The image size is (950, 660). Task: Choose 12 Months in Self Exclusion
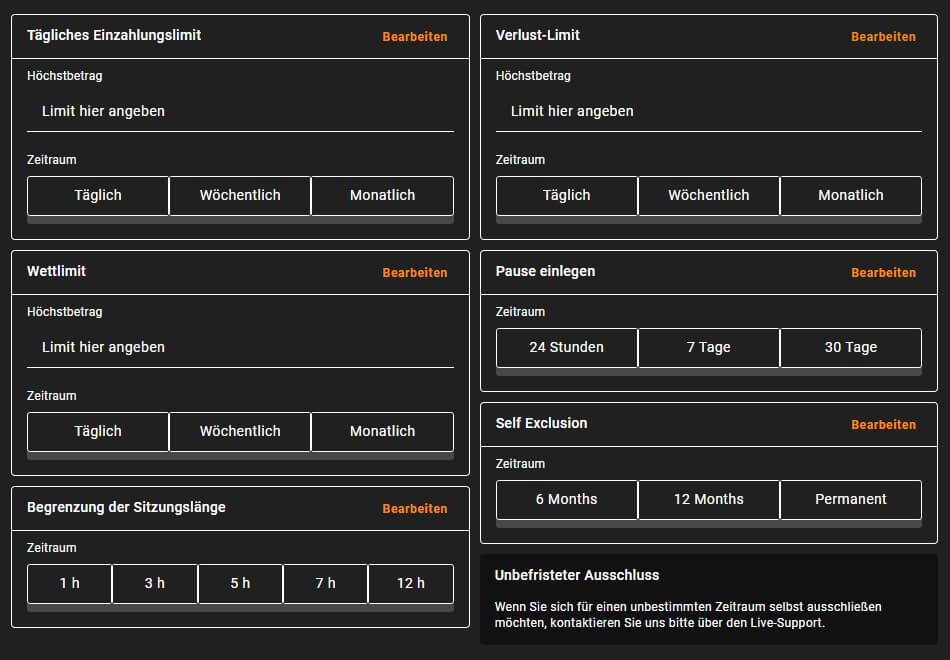tap(708, 499)
